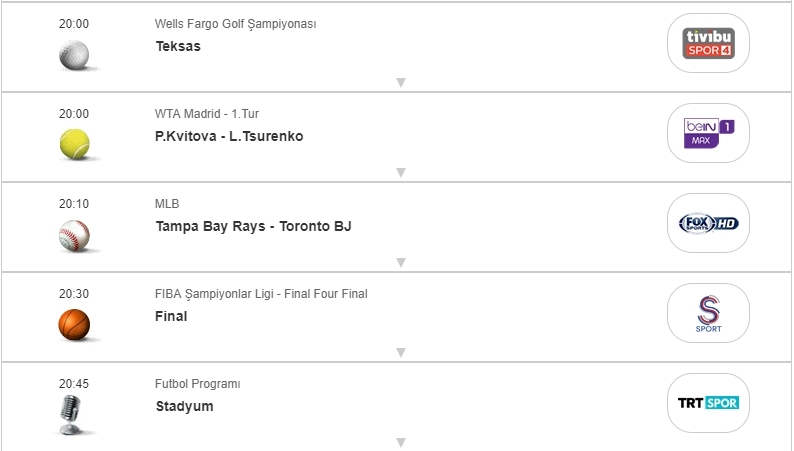Click the orange basketball icon
794x451 pixels.
click(x=74, y=324)
